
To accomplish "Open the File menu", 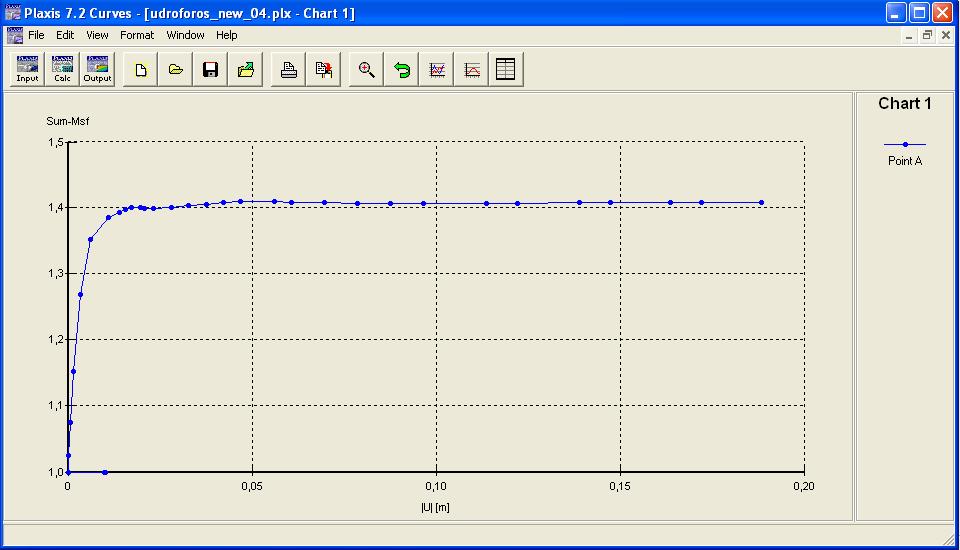I will [36, 35].
